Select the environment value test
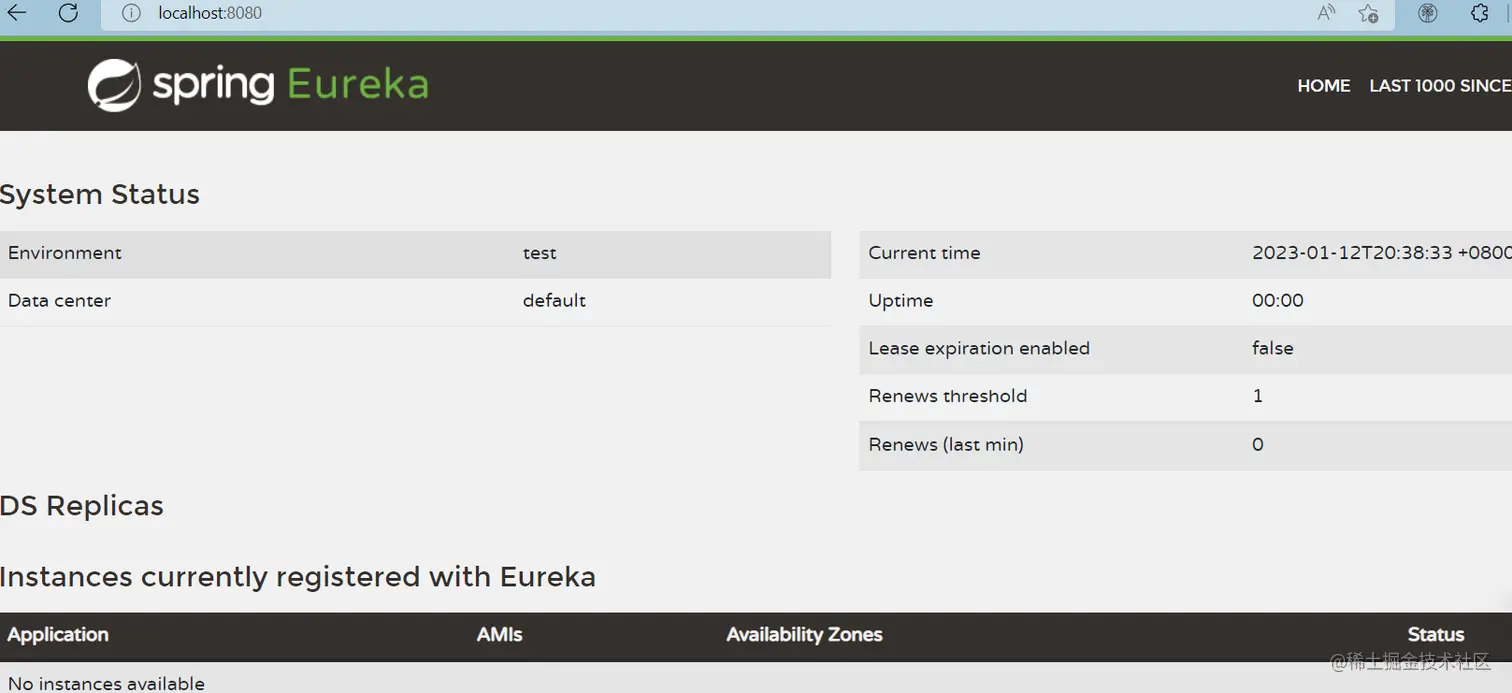 540,253
